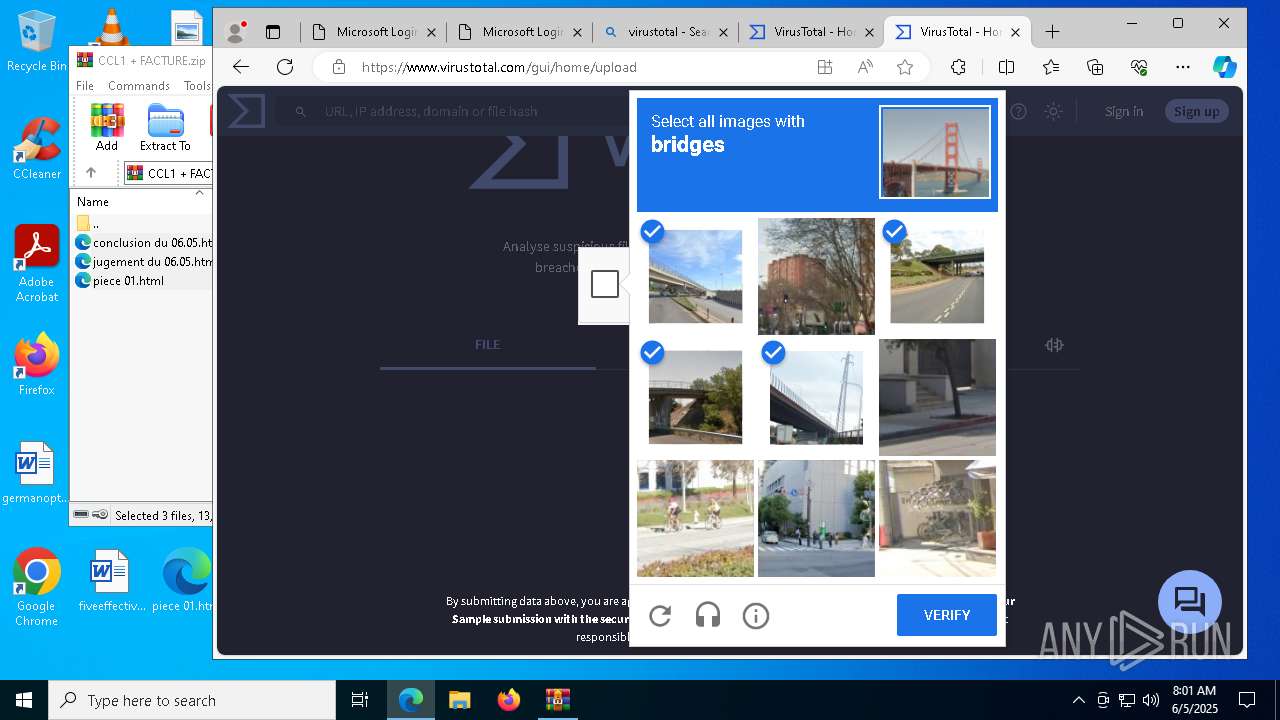Screen dimensions: 1280x720
Task: Switch to the inactive VirusTotal Home tab
Action: click(x=812, y=32)
